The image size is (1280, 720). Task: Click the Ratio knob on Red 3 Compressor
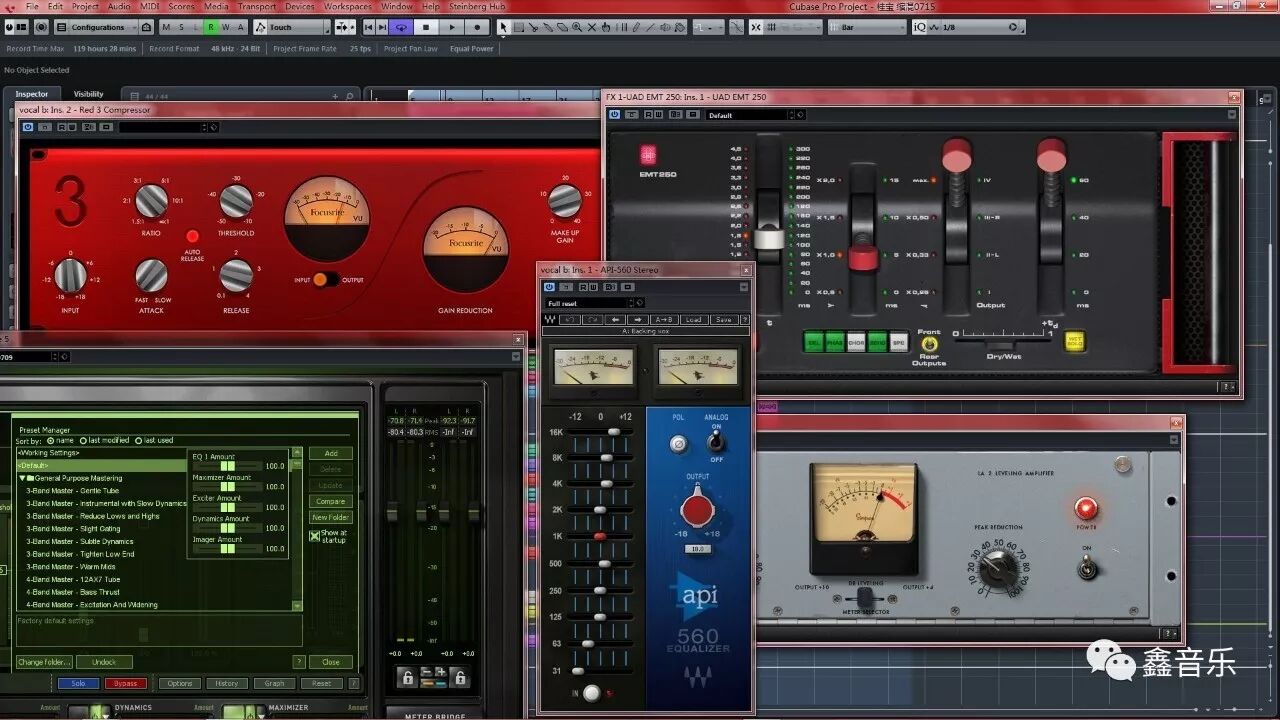(x=151, y=201)
